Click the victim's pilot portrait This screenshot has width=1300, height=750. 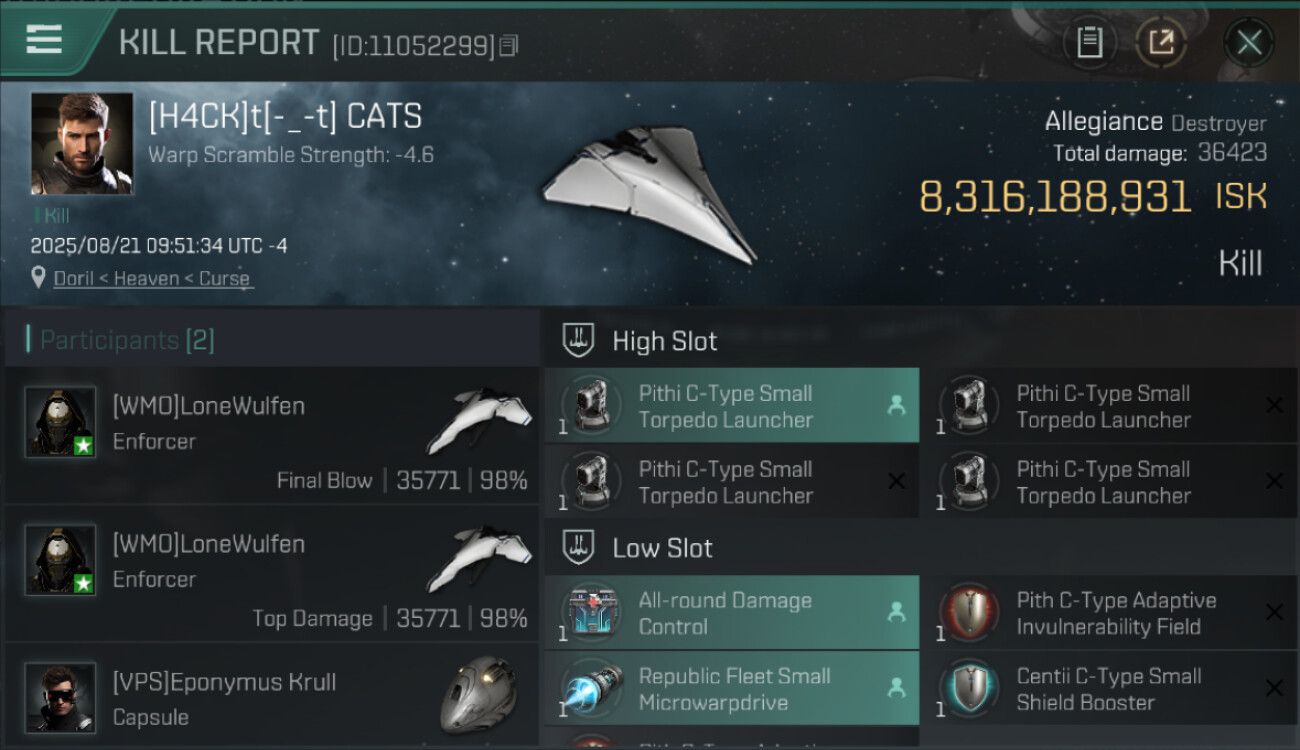click(x=81, y=144)
